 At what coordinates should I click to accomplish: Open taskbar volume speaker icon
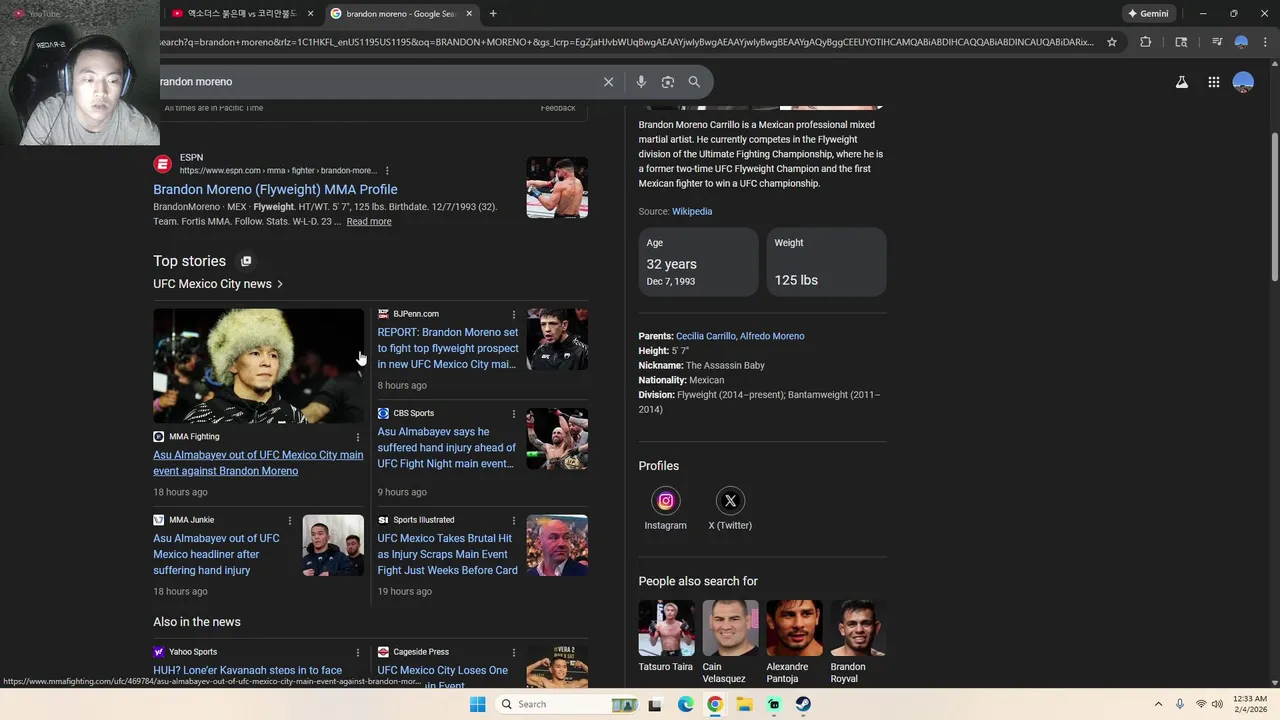coord(1217,704)
